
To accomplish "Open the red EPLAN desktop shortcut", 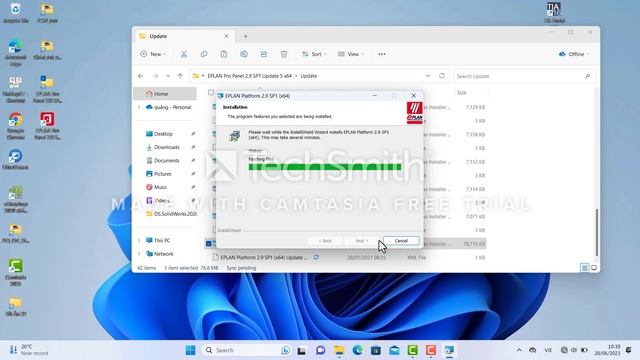I will pos(47,126).
